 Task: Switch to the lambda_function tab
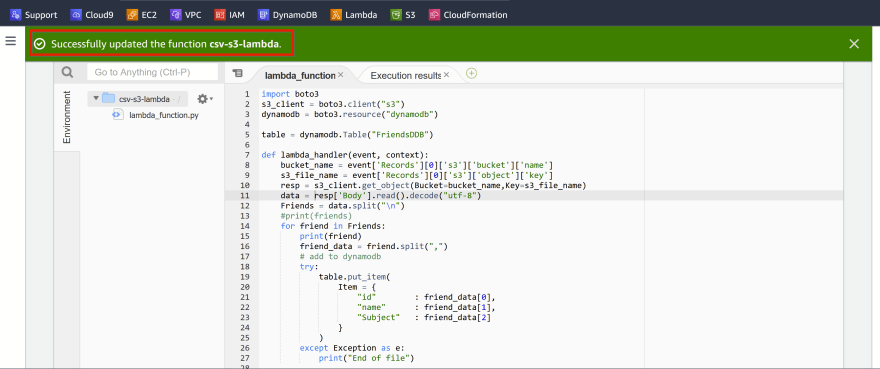(300, 75)
